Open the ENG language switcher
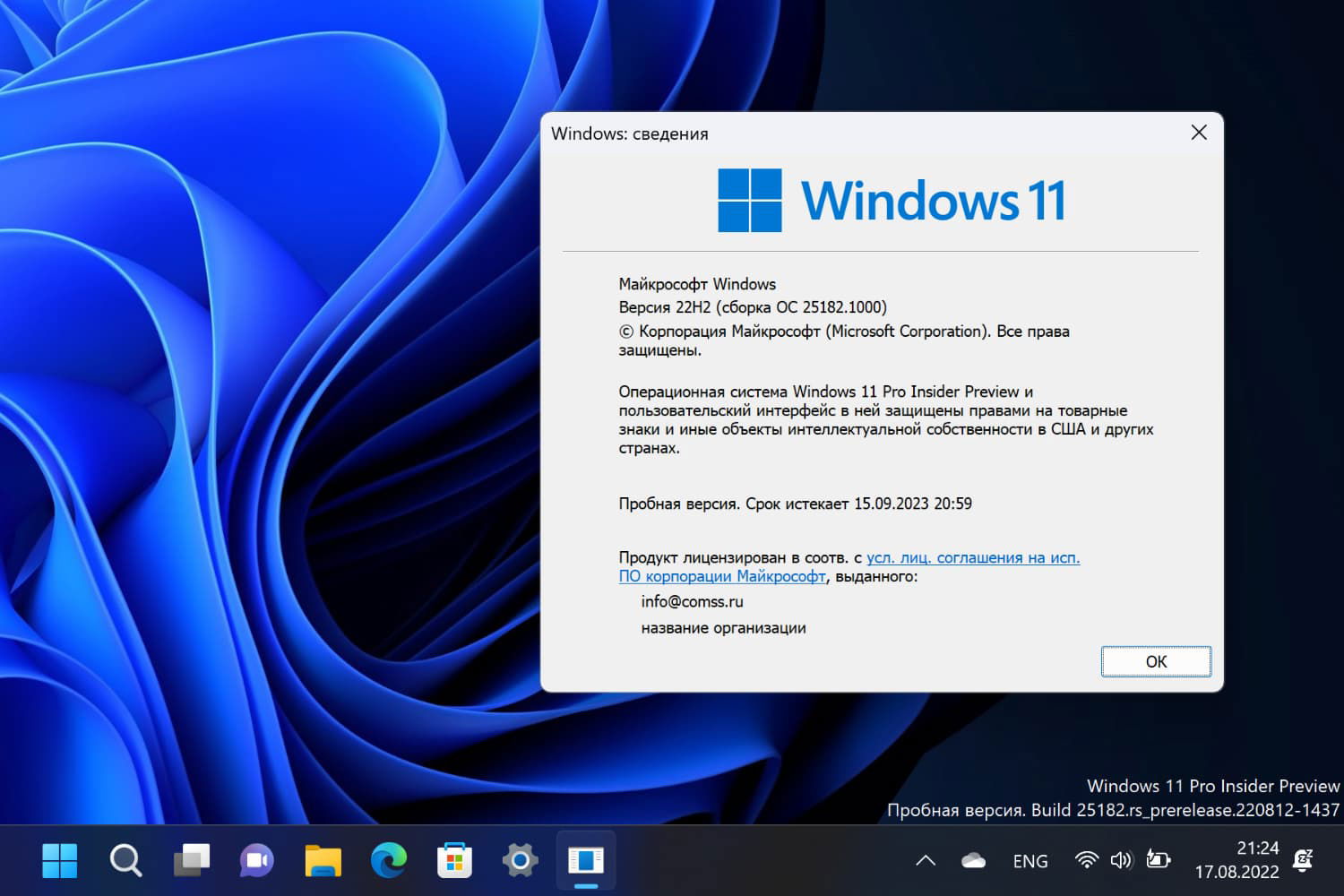This screenshot has width=1344, height=896. (x=1030, y=860)
